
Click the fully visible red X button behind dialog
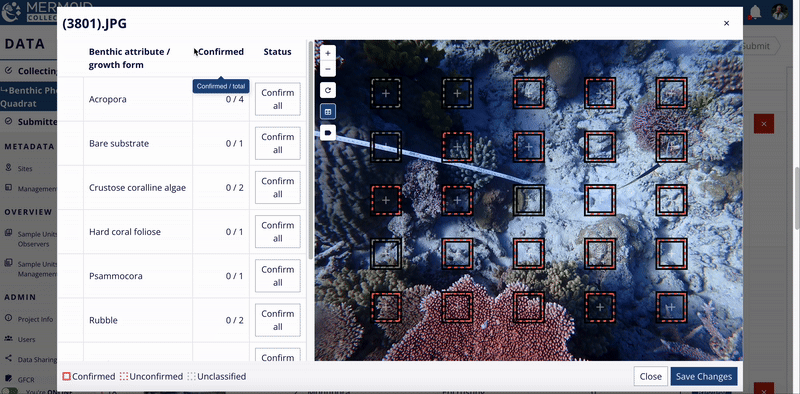(x=764, y=124)
